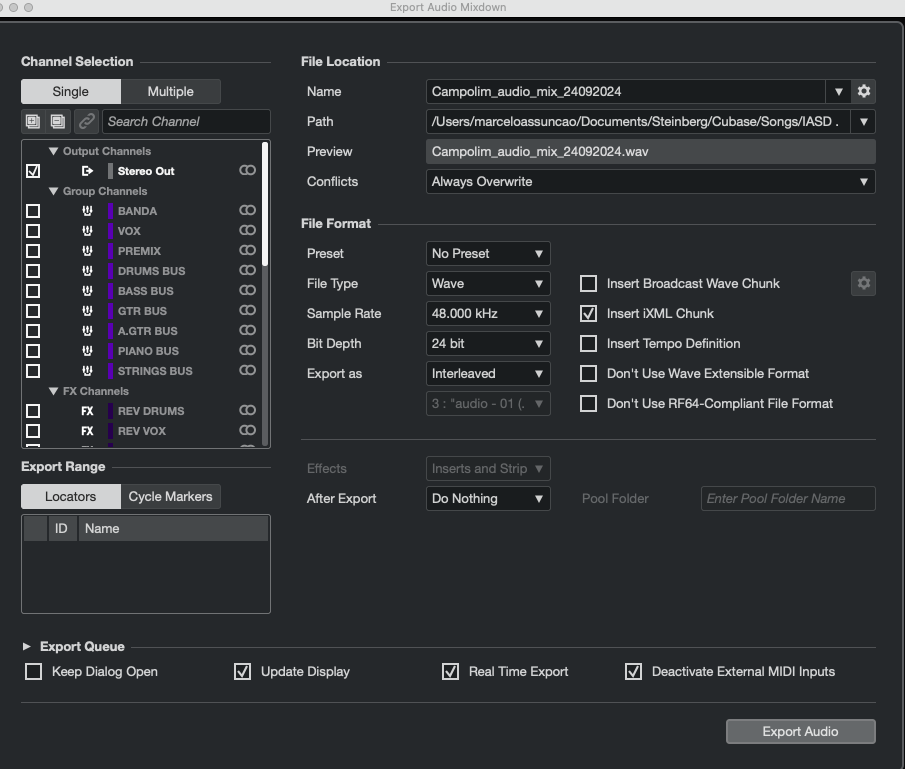The width and height of the screenshot is (905, 769).
Task: Click into the Search Channel field
Action: [x=185, y=121]
